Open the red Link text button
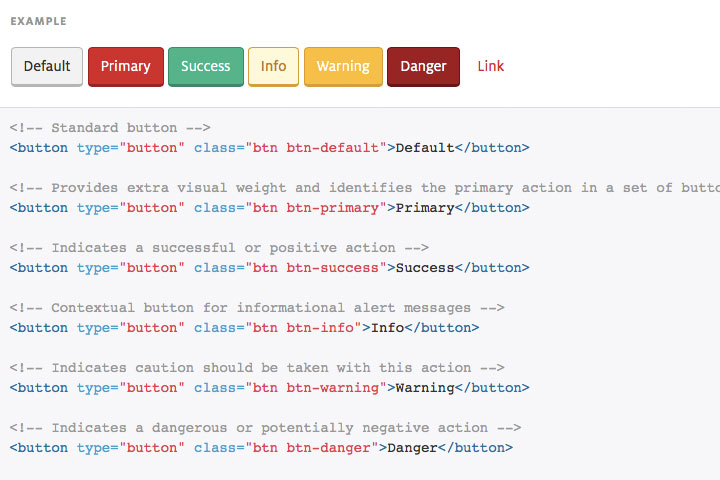 coord(491,67)
